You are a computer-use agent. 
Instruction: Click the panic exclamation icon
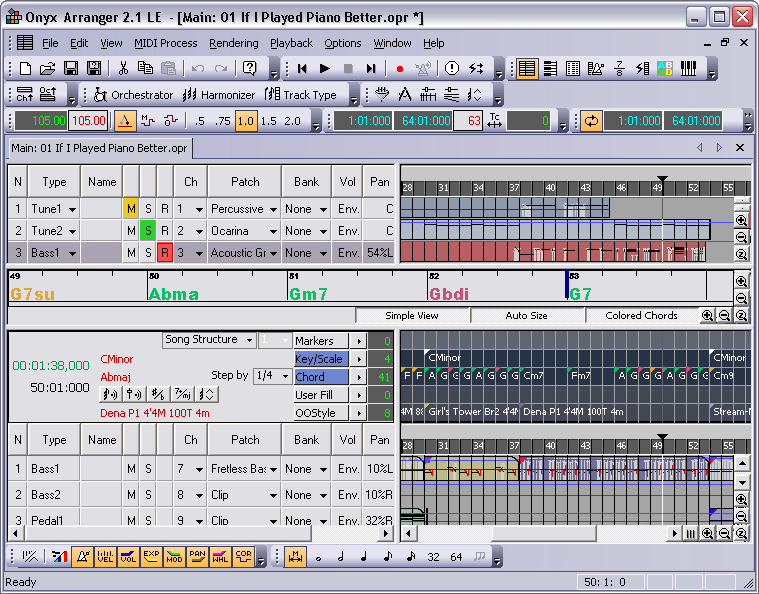click(x=452, y=69)
